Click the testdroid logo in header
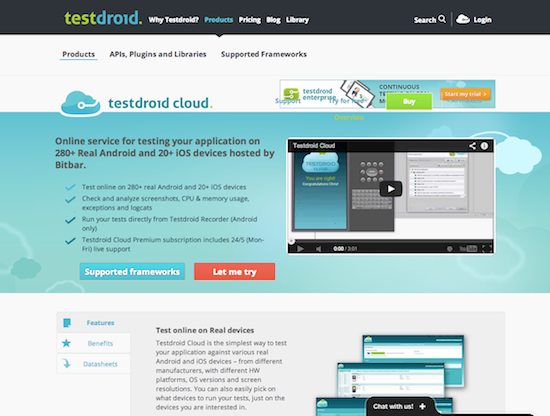The height and width of the screenshot is (416, 550). (103, 18)
